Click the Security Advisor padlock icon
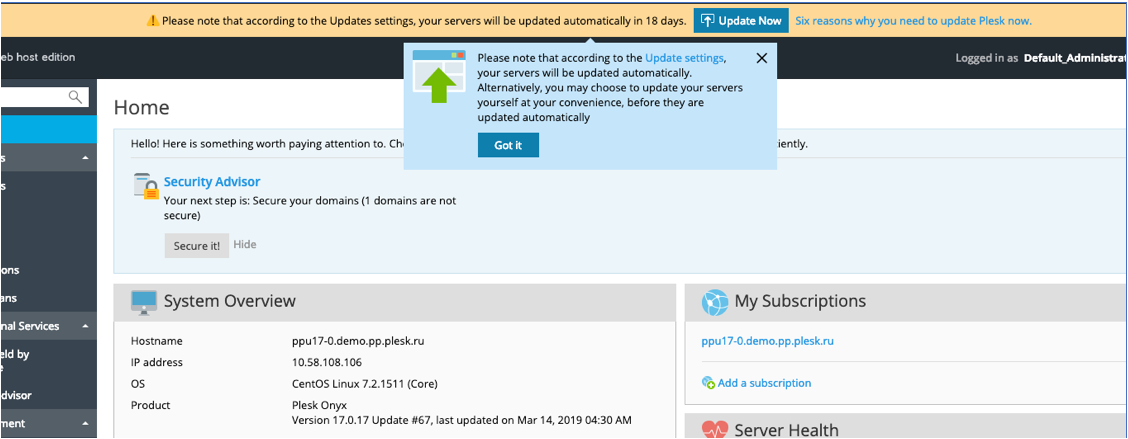Screen dimensions: 1128x439 point(146,186)
